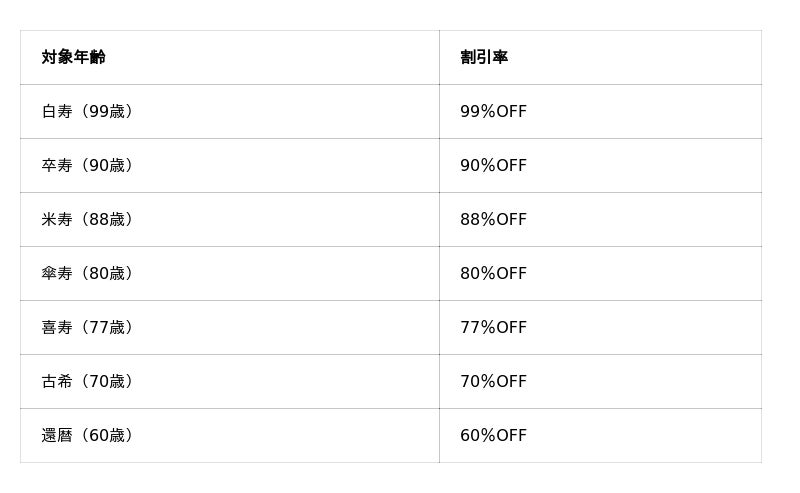This screenshot has height=493, width=800.
Task: Click the 対象年齢 column header
Action: point(73,57)
